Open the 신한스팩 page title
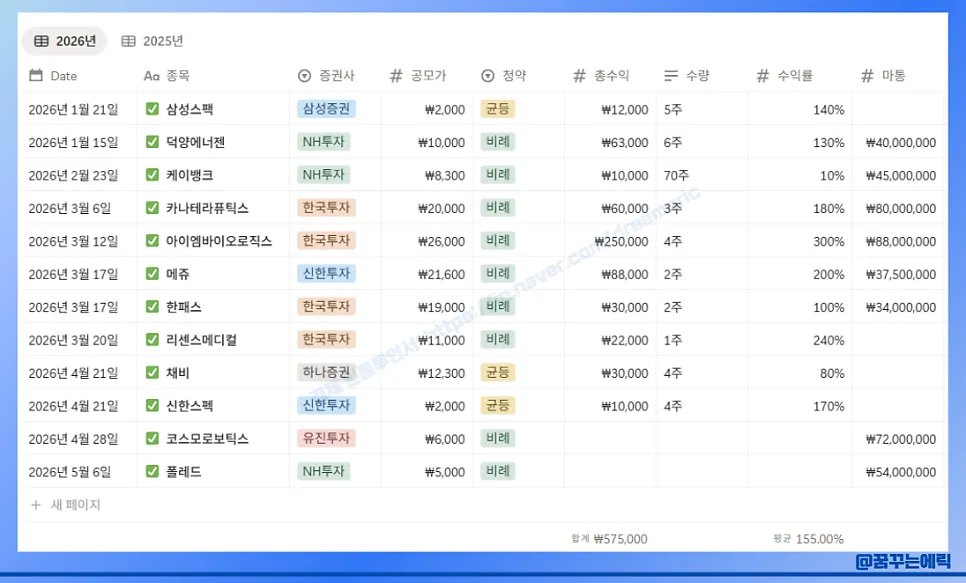966x583 pixels. [190, 406]
